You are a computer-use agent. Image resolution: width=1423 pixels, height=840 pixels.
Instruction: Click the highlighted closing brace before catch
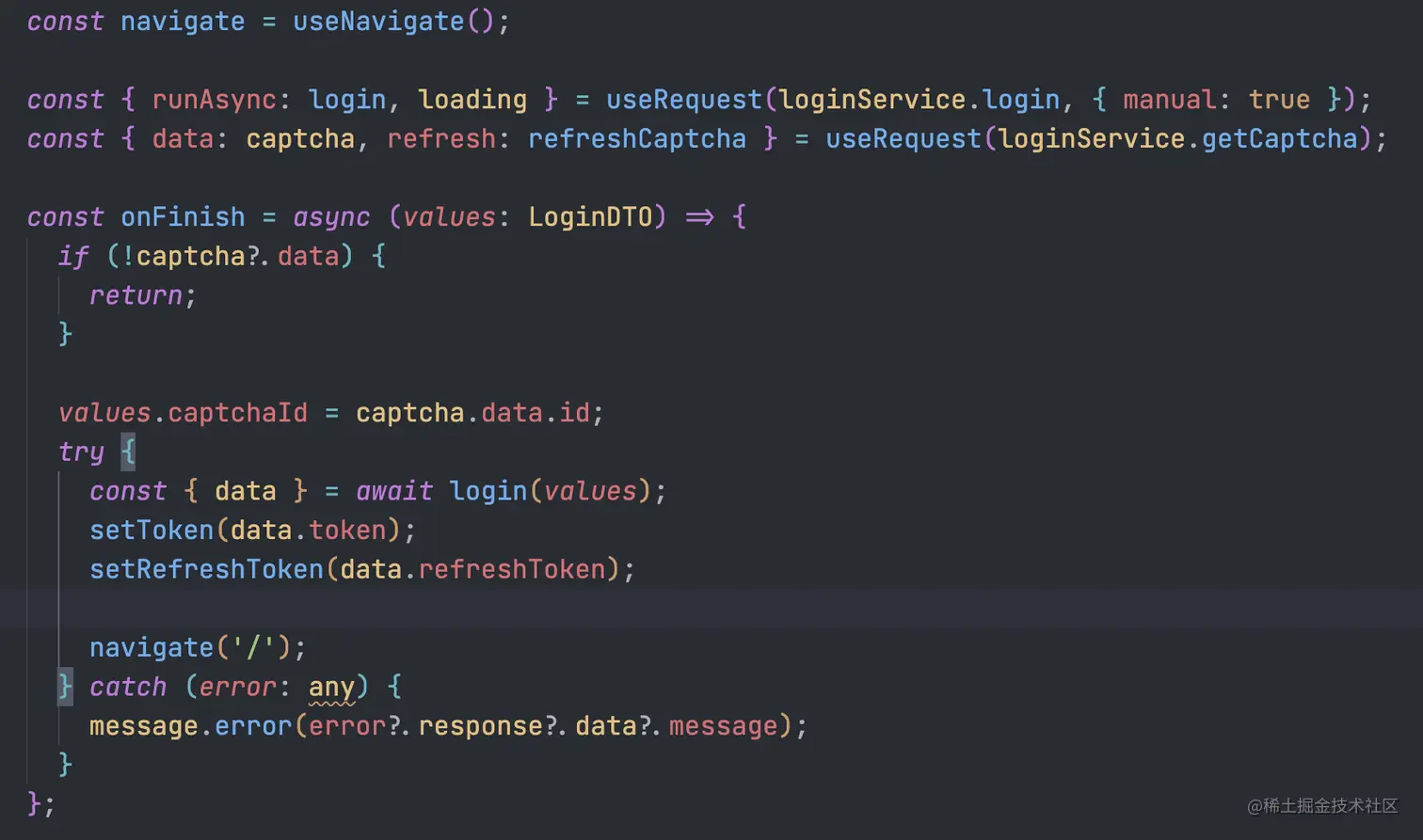click(x=65, y=687)
